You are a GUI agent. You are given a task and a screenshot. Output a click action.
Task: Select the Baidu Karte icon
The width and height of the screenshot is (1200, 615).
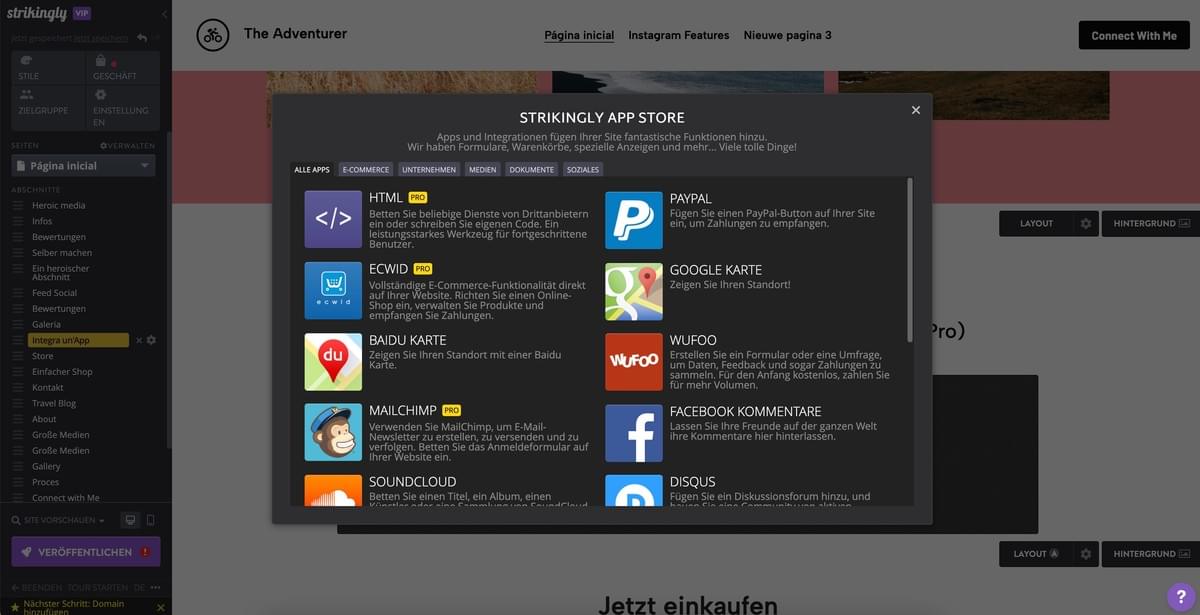333,361
